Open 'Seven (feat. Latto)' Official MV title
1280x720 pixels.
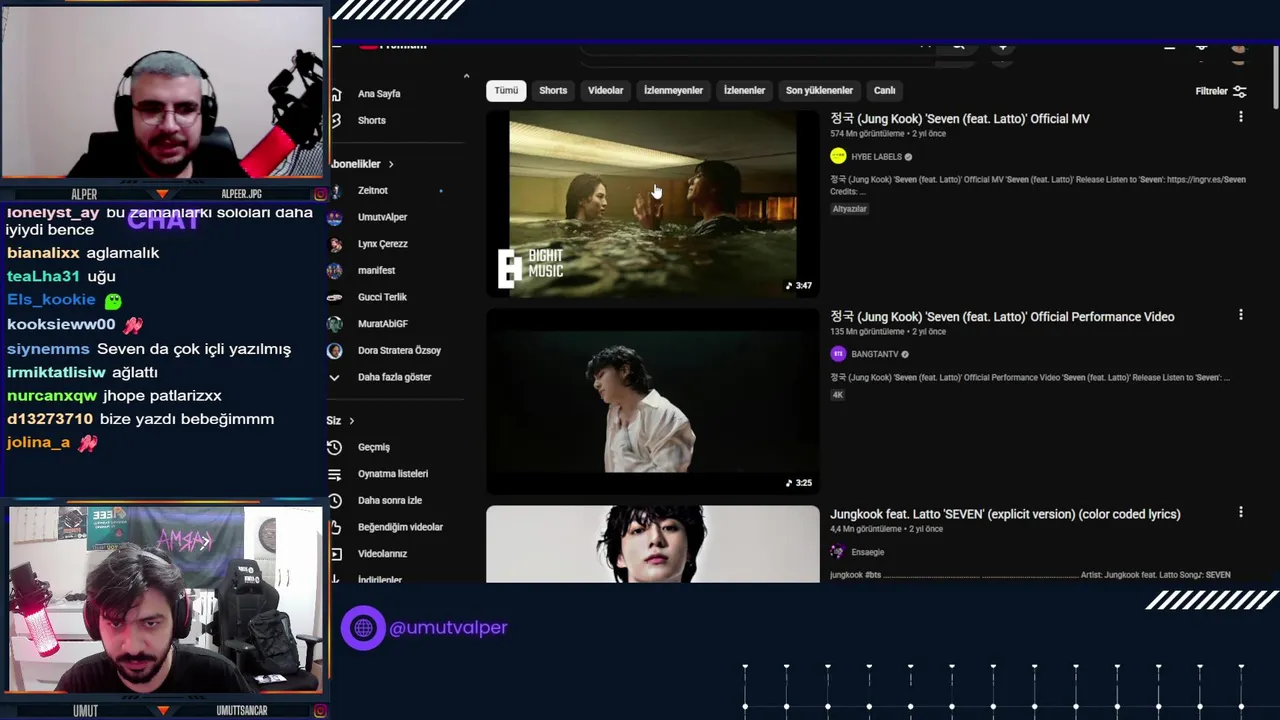(960, 119)
